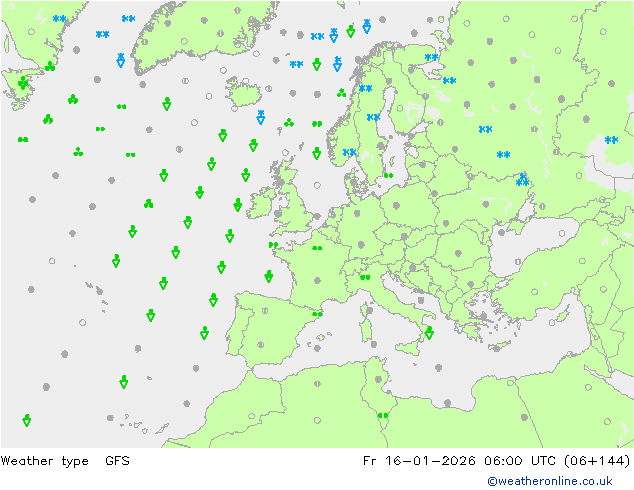Screen dimensions: 634x490
Task: Select the snow symbol near the Caspian region
Action: (611, 140)
